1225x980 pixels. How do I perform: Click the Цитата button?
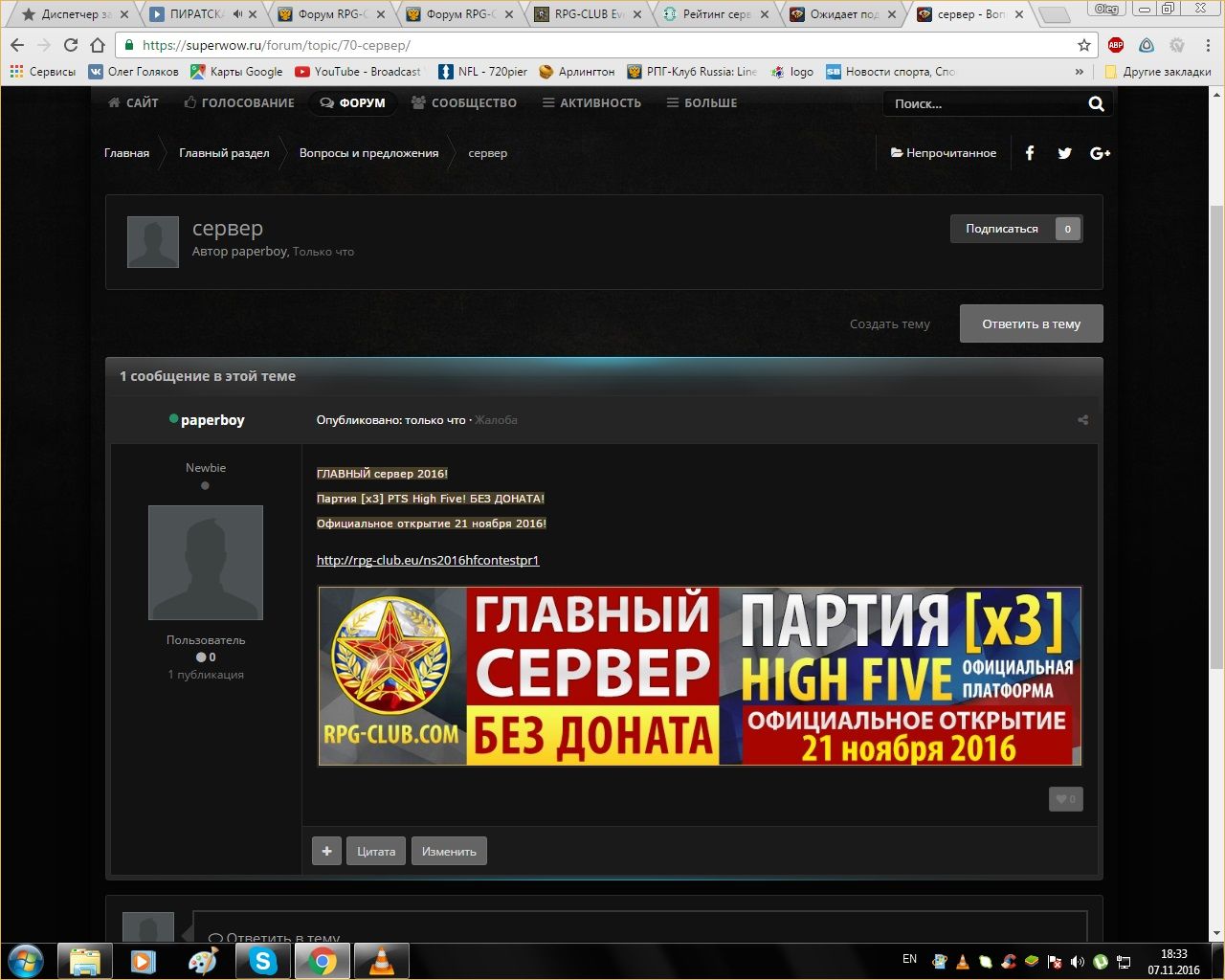pyautogui.click(x=376, y=851)
